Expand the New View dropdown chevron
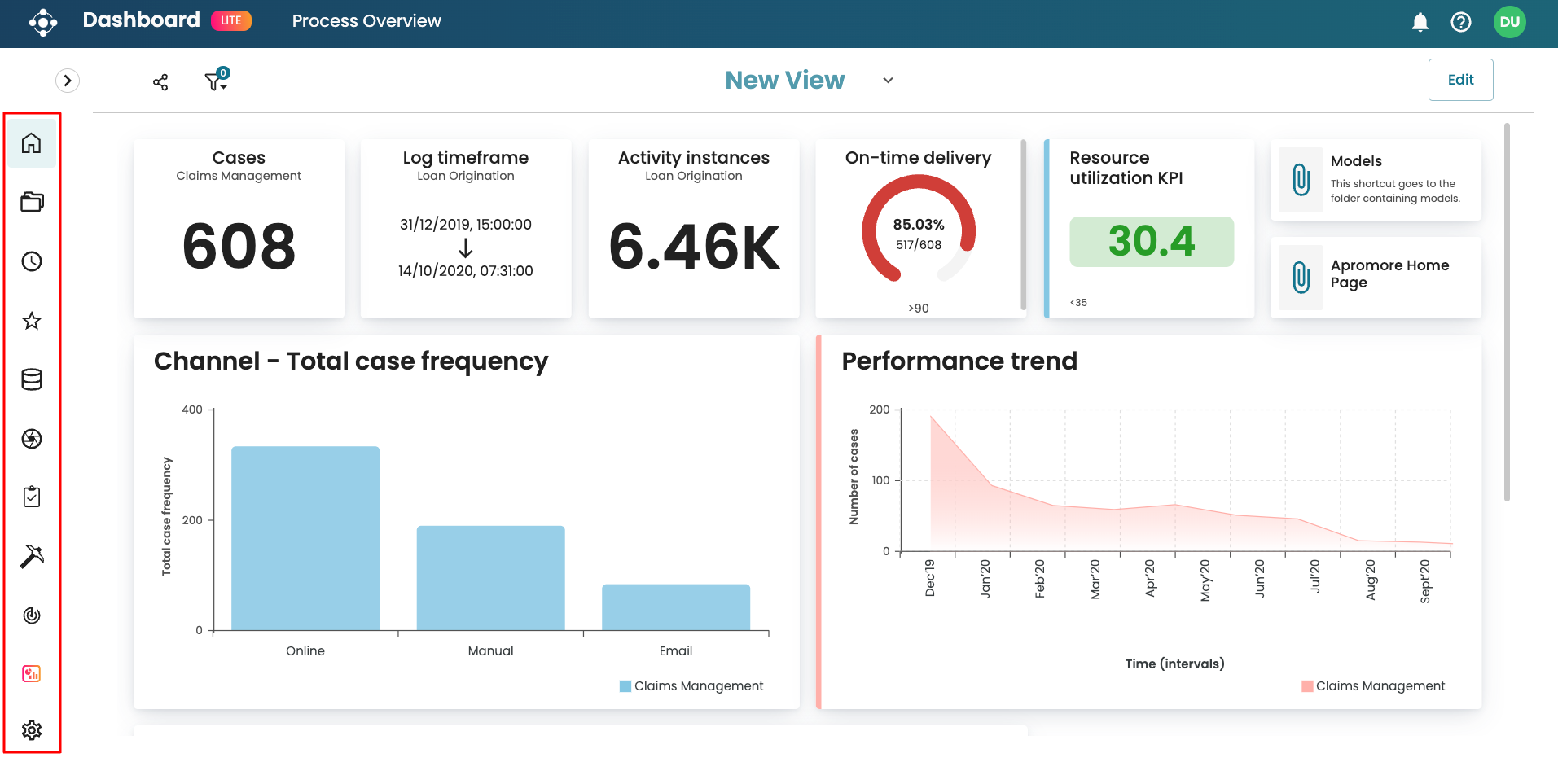Viewport: 1558px width, 784px height. tap(888, 81)
